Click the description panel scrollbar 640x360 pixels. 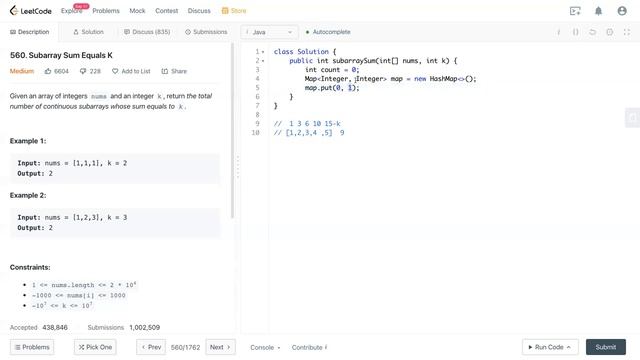tap(232, 131)
